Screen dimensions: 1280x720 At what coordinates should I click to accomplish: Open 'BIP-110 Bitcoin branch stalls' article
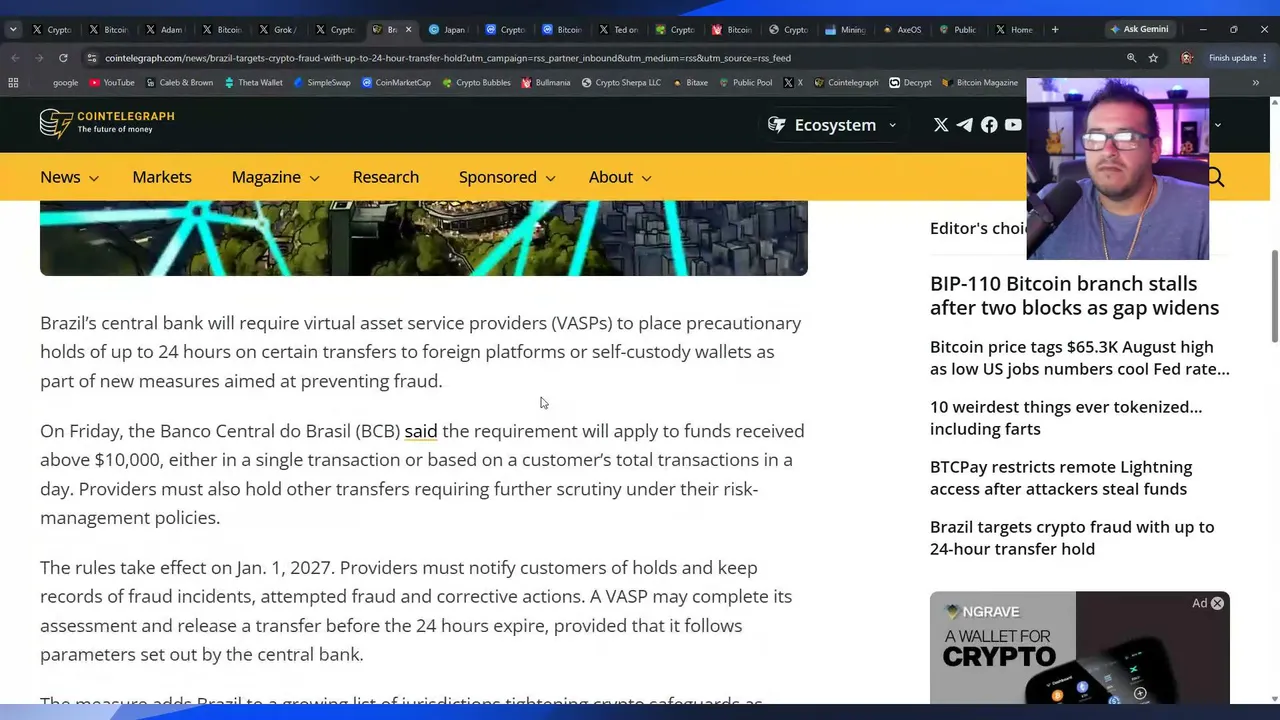pos(1074,296)
